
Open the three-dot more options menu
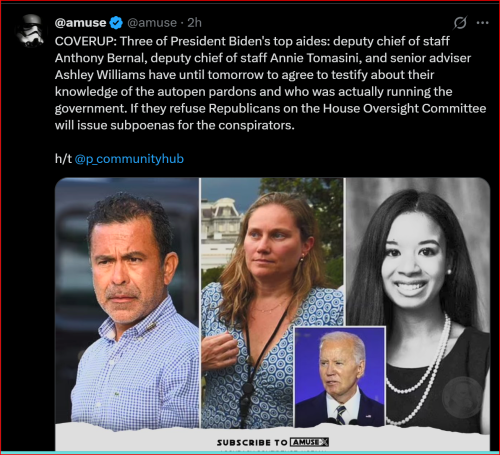point(482,23)
